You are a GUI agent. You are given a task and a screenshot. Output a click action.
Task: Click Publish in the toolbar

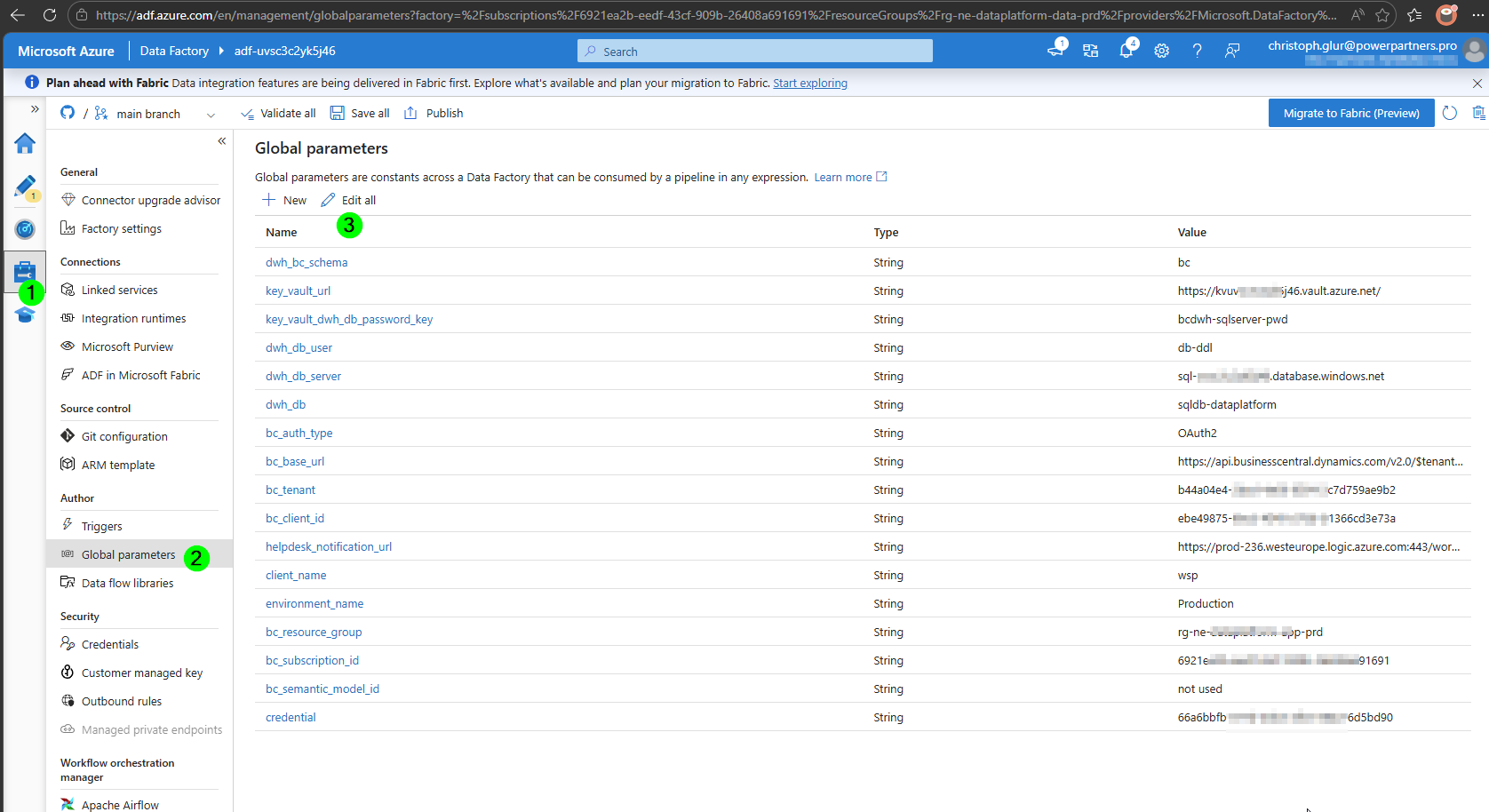[x=434, y=114]
